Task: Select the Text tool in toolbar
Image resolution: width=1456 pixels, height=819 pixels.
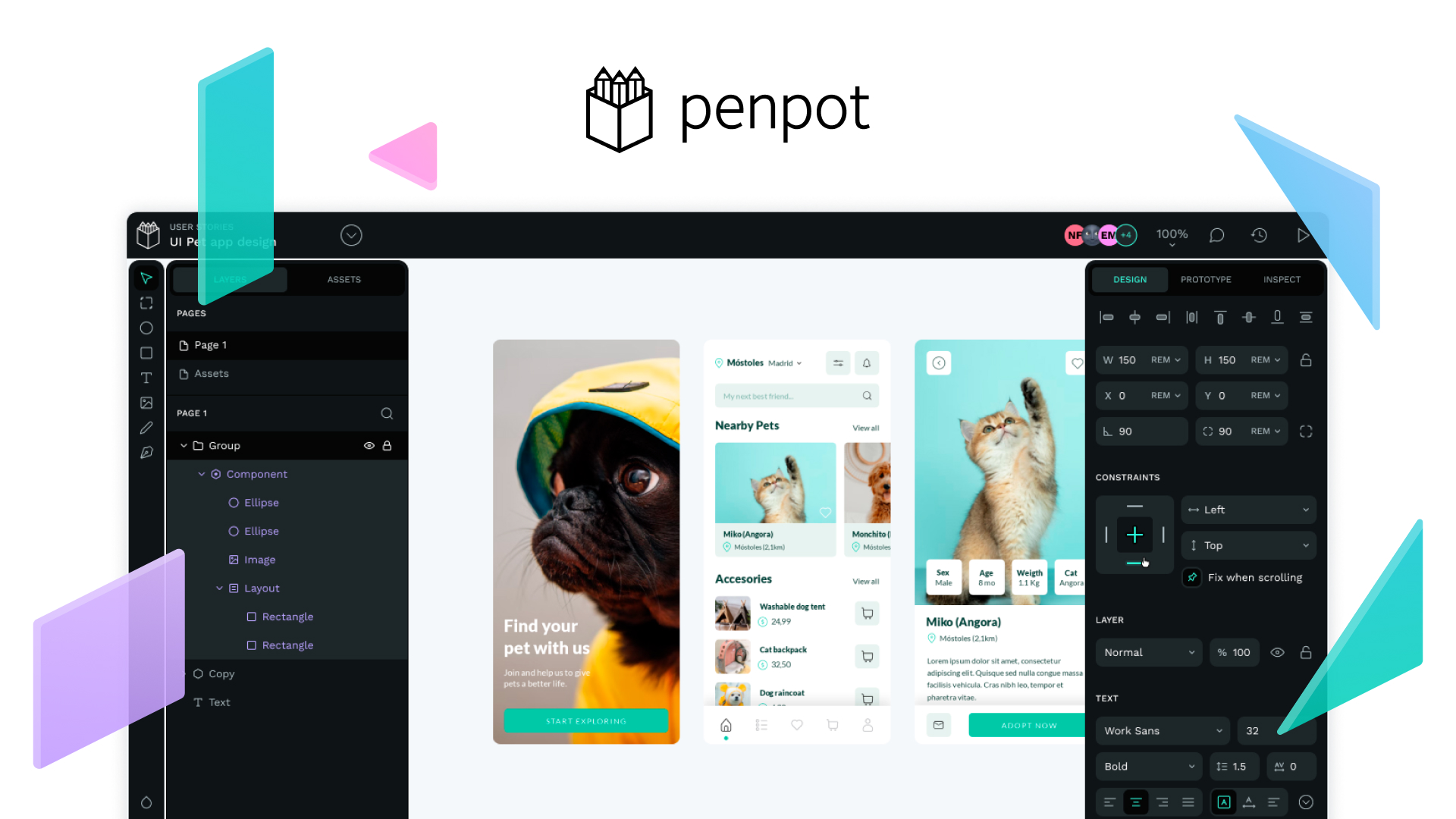Action: coord(147,378)
